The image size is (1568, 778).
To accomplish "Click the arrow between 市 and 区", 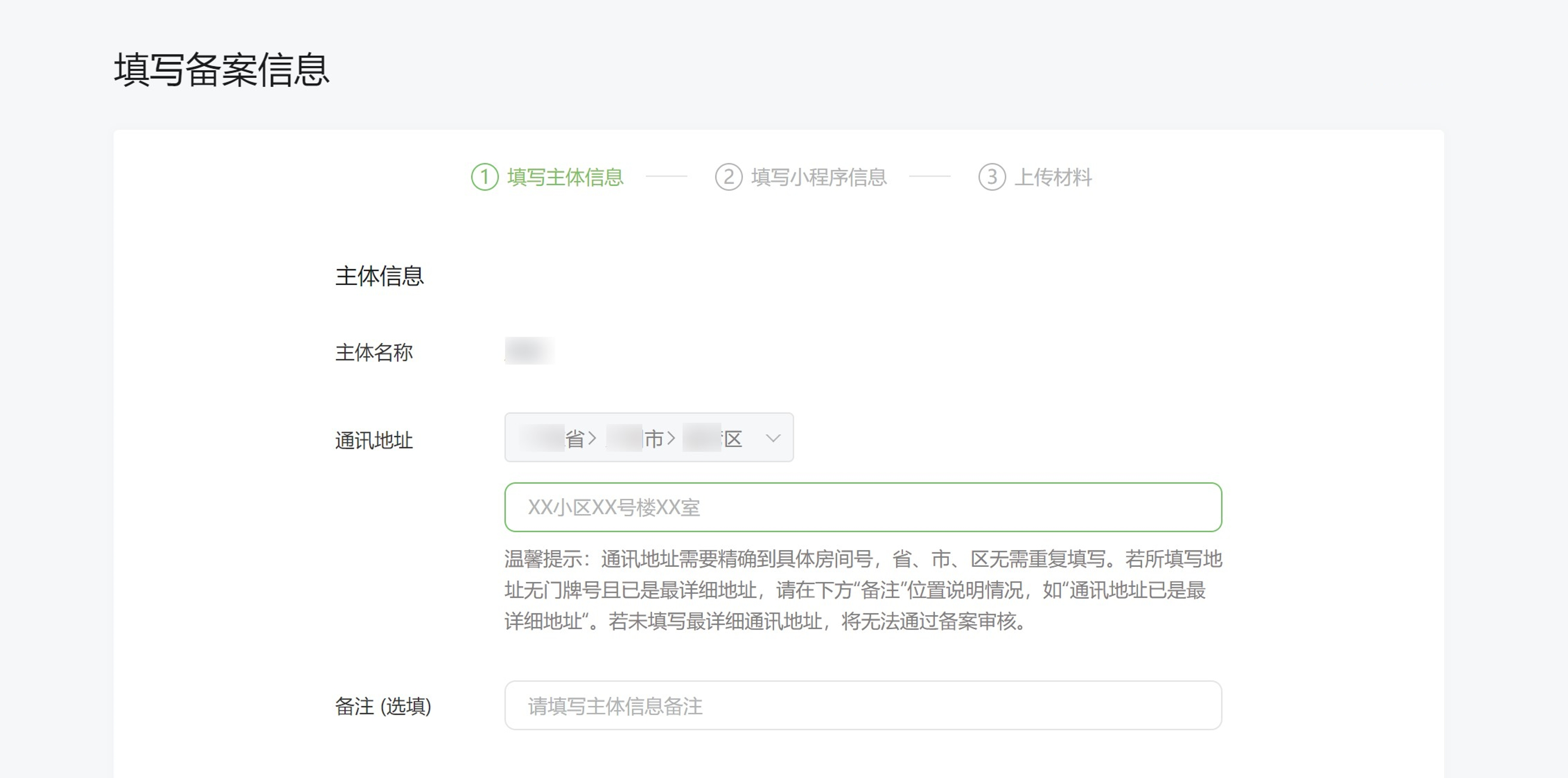I will point(671,438).
